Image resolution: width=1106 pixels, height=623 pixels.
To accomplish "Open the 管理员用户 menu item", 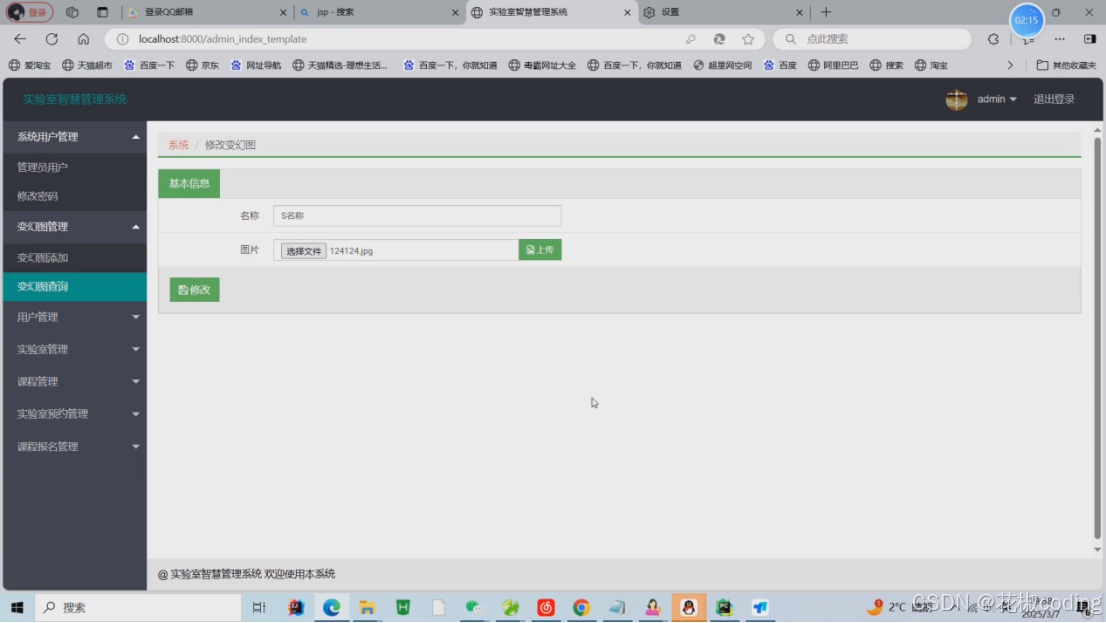I will [75, 167].
